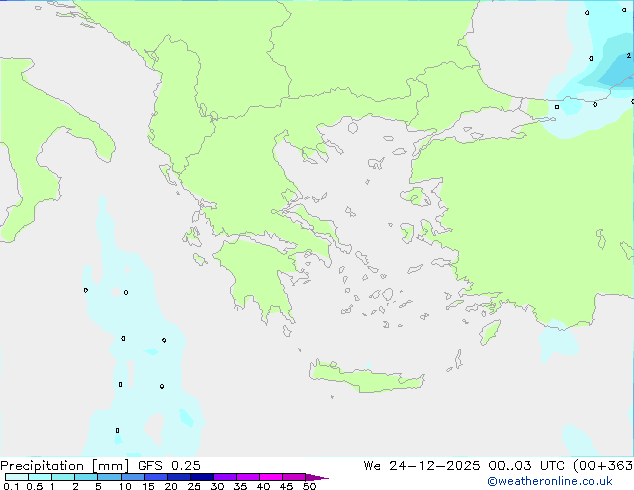Click the island of Rhodes on the map
Screen dimensions: 634x490
(x=490, y=332)
